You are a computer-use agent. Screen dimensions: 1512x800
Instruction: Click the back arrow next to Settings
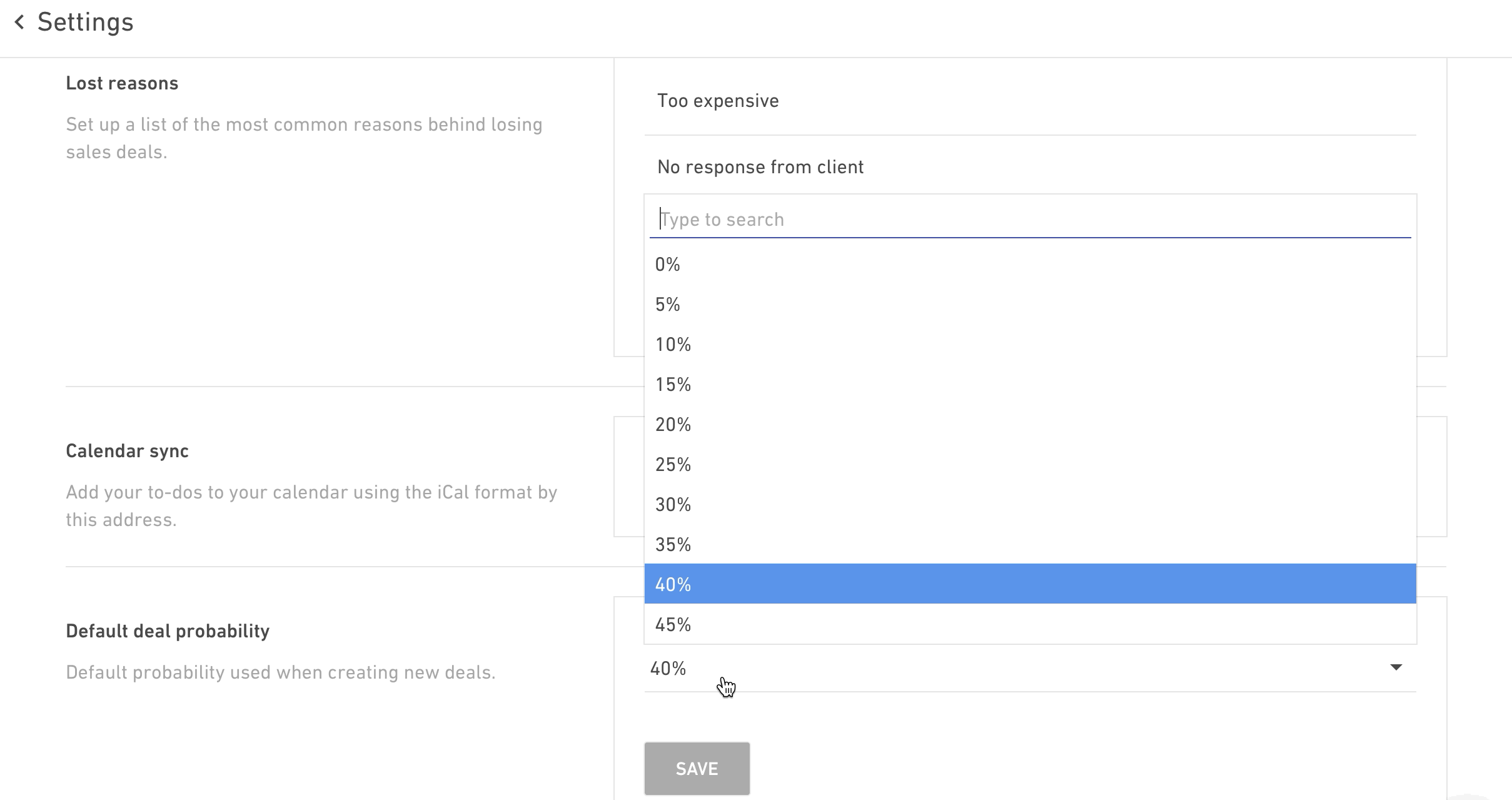tap(19, 23)
